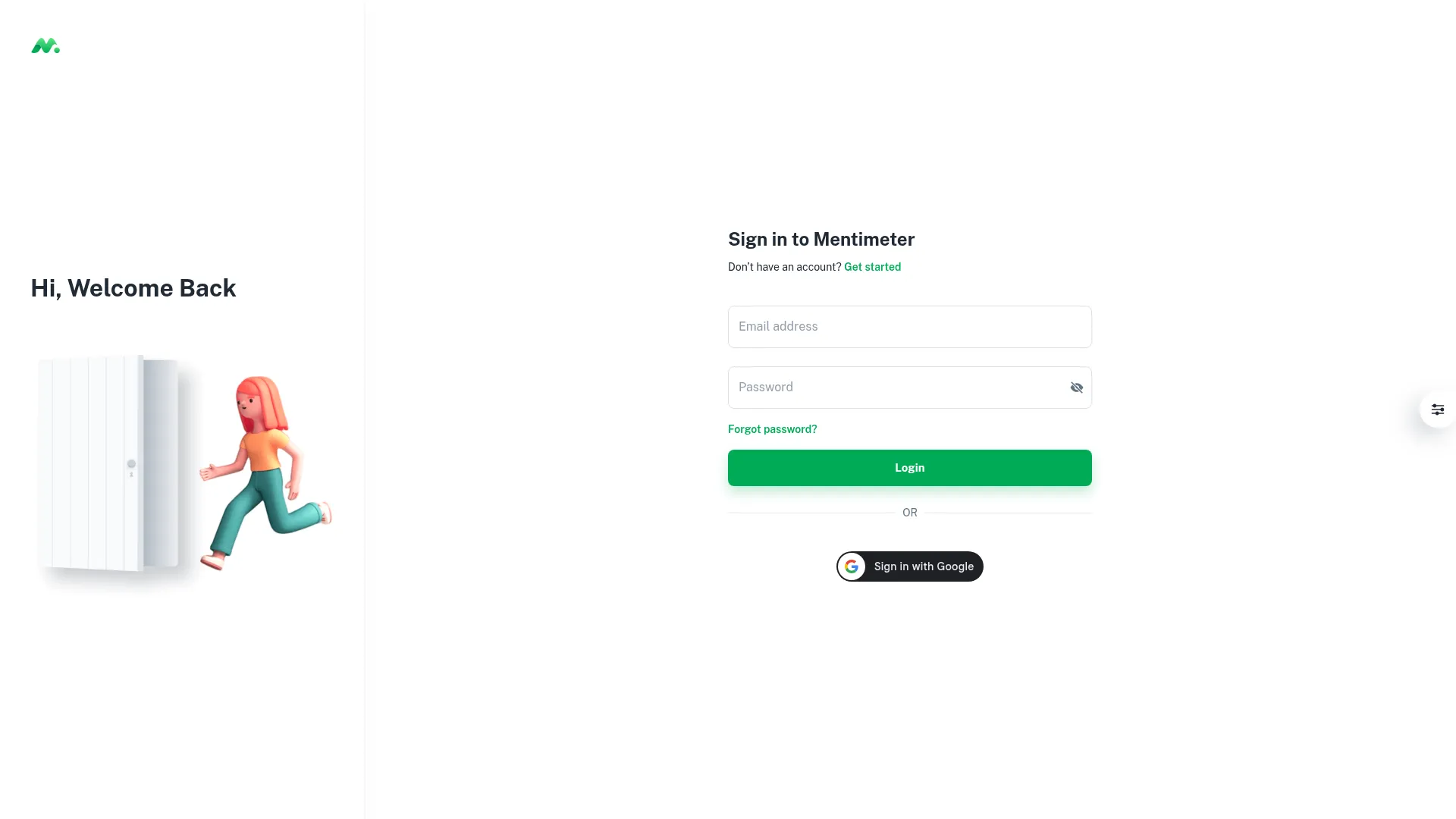Follow the Get started link
This screenshot has height=819, width=1456.
[x=872, y=267]
